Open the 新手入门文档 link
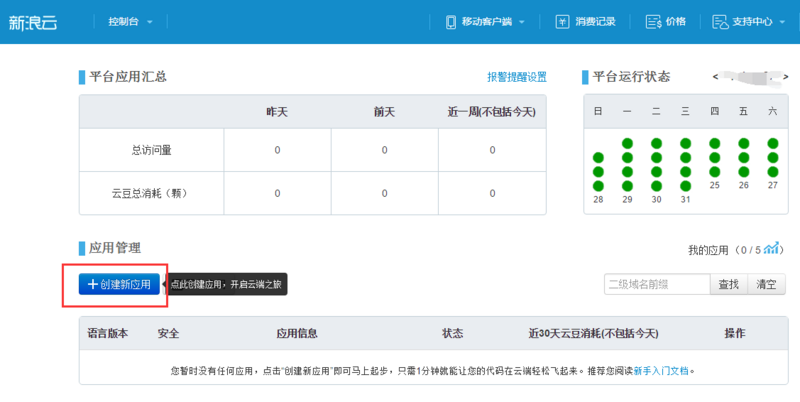Image resolution: width=800 pixels, height=402 pixels. [661, 370]
